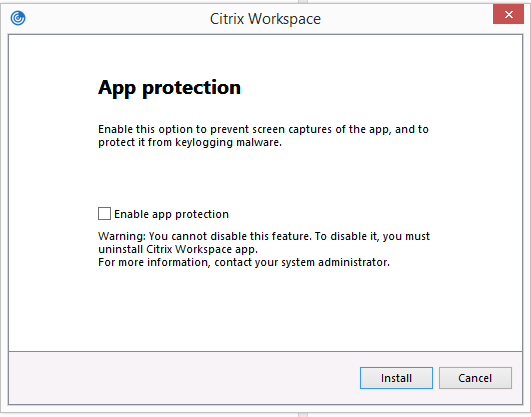Start installation with the Install button
This screenshot has height=417, width=531.
tap(396, 378)
